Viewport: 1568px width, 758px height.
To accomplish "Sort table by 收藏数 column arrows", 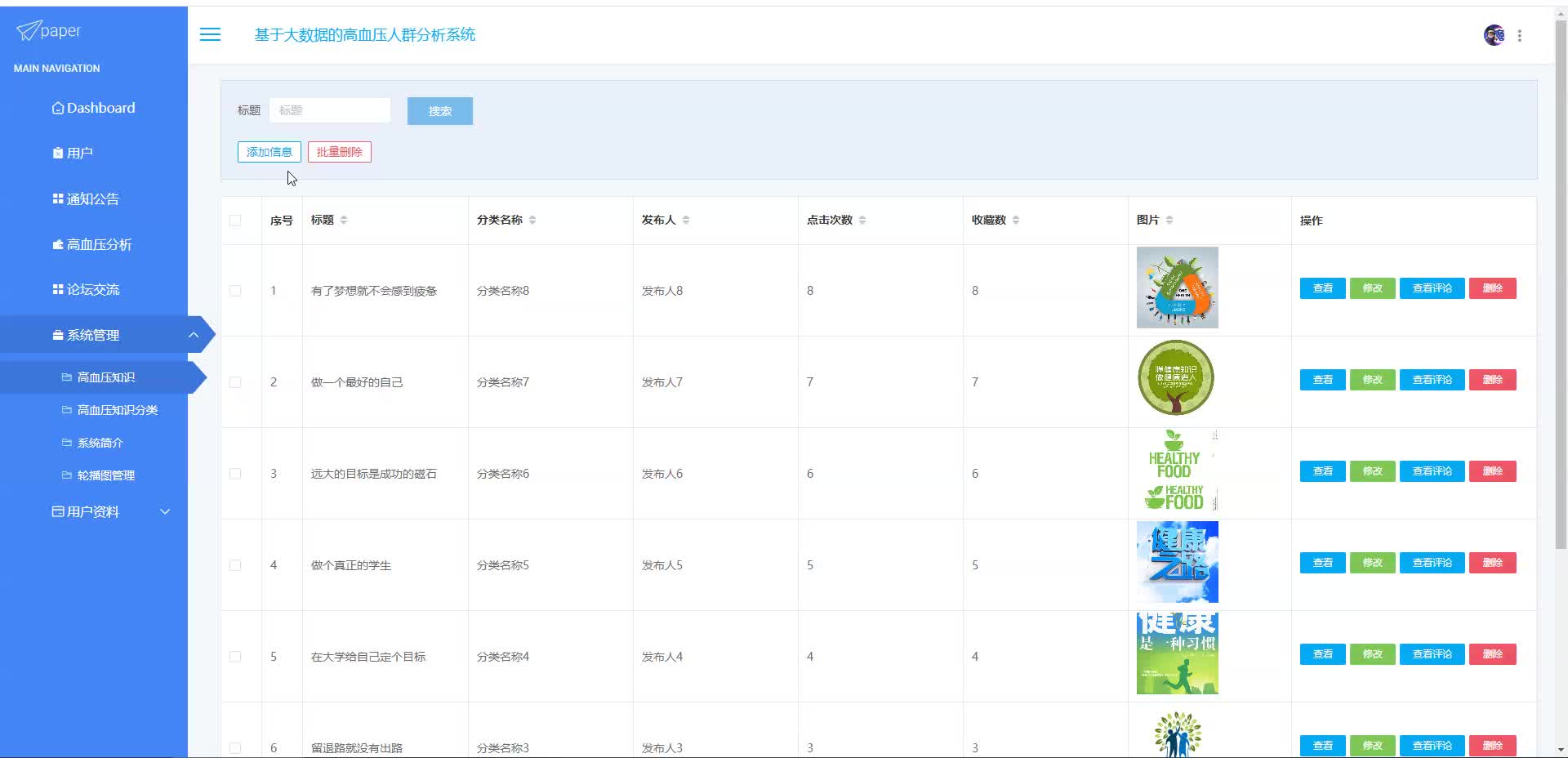I will [1016, 220].
